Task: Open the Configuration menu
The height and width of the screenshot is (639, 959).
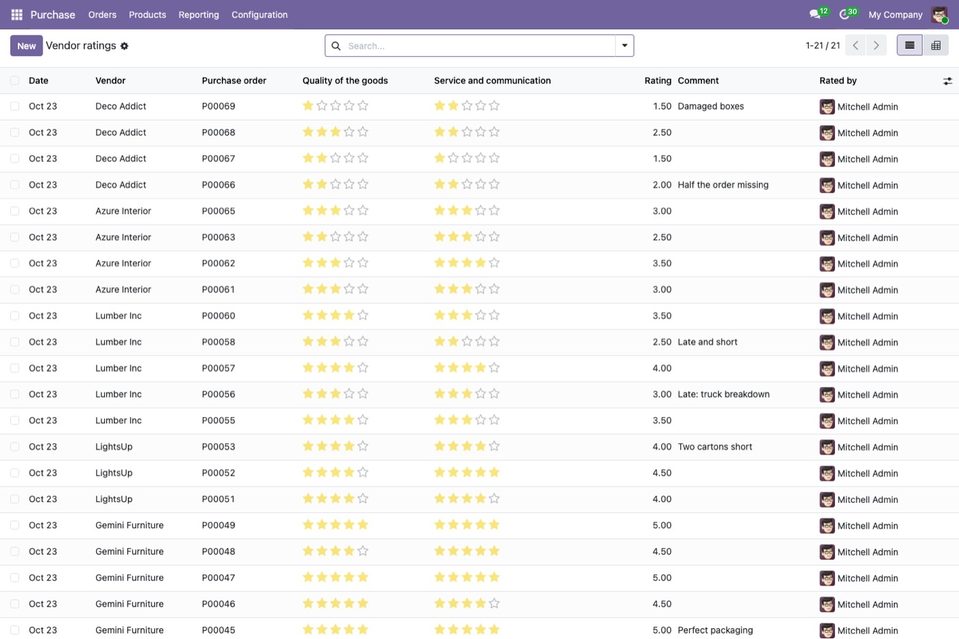Action: click(x=259, y=15)
